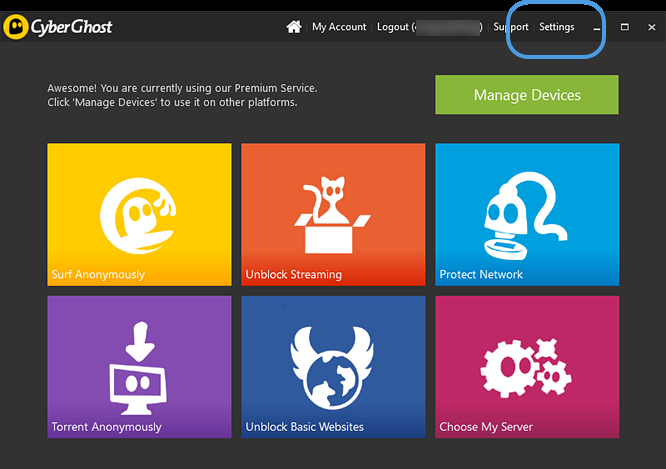Maximize the CyberGhost window

624,27
